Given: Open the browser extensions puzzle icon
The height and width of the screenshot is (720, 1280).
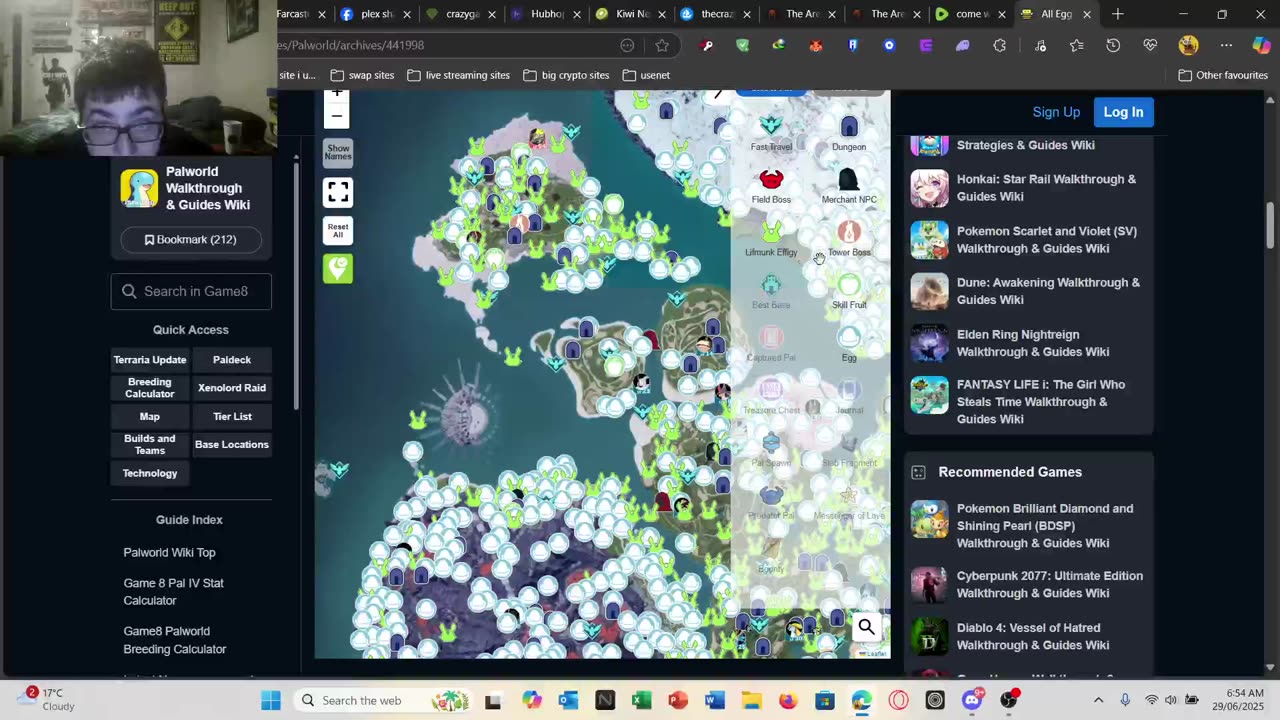Looking at the screenshot, I should pos(1000,45).
